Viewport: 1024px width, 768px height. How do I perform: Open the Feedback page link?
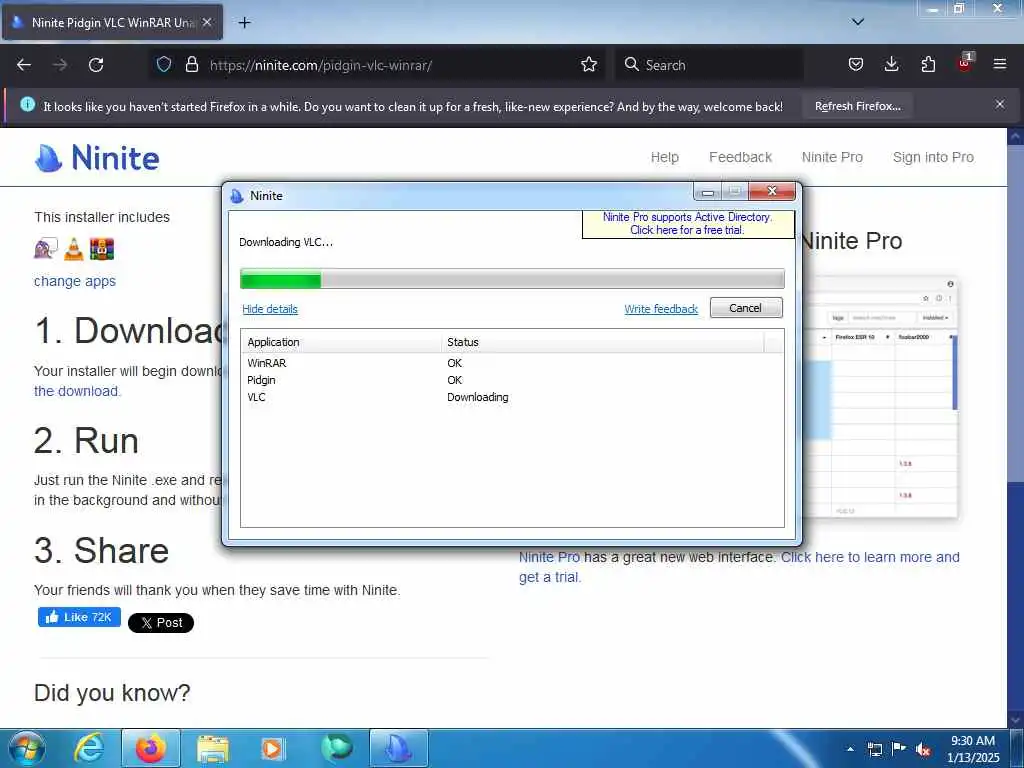tap(741, 157)
